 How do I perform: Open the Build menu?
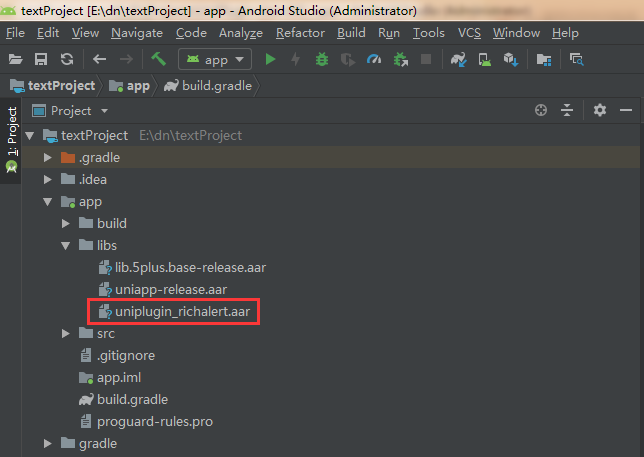(x=351, y=33)
